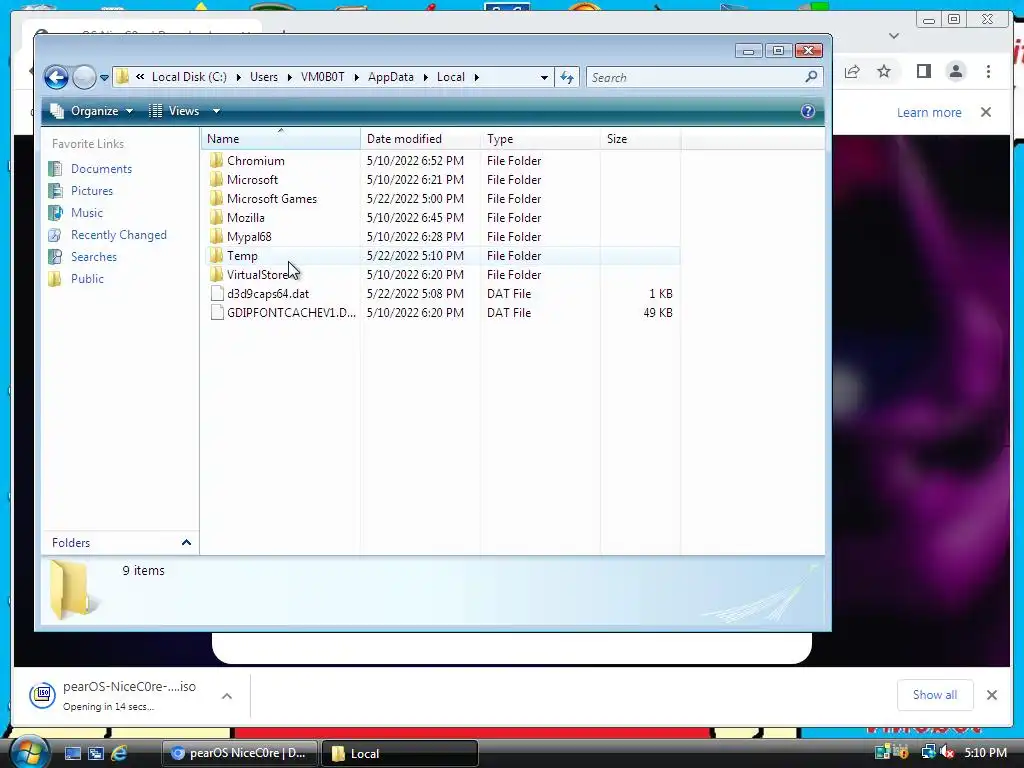The height and width of the screenshot is (768, 1024).
Task: Select the Chromium folder icon
Action: pyautogui.click(x=217, y=161)
